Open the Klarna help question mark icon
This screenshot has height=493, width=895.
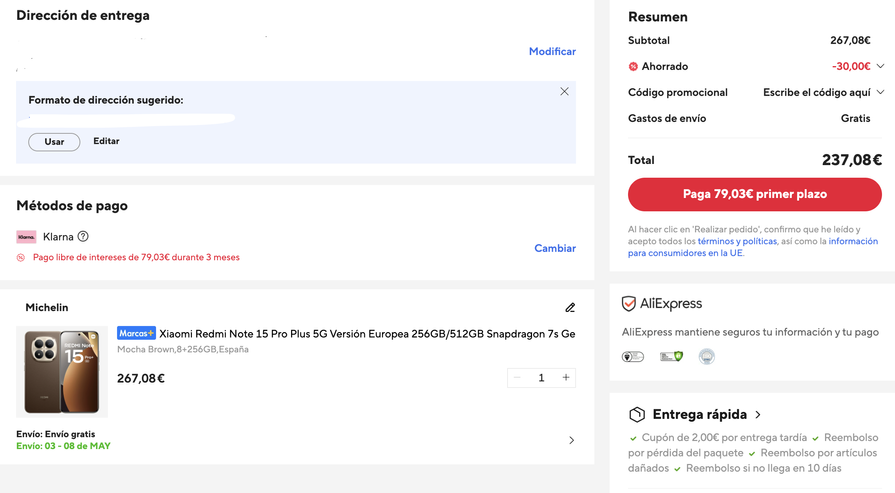click(83, 236)
